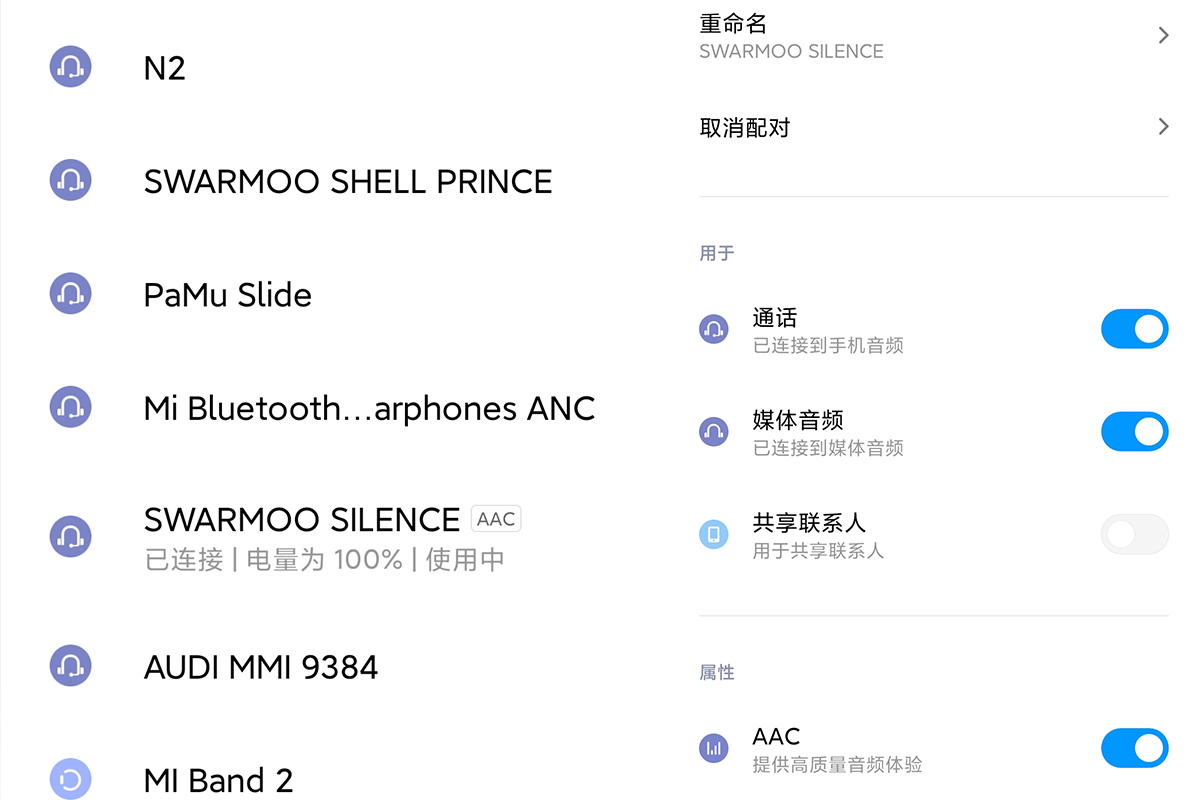
Task: Click the AAC badge next to SWARMOO SILENCE
Action: pos(496,519)
